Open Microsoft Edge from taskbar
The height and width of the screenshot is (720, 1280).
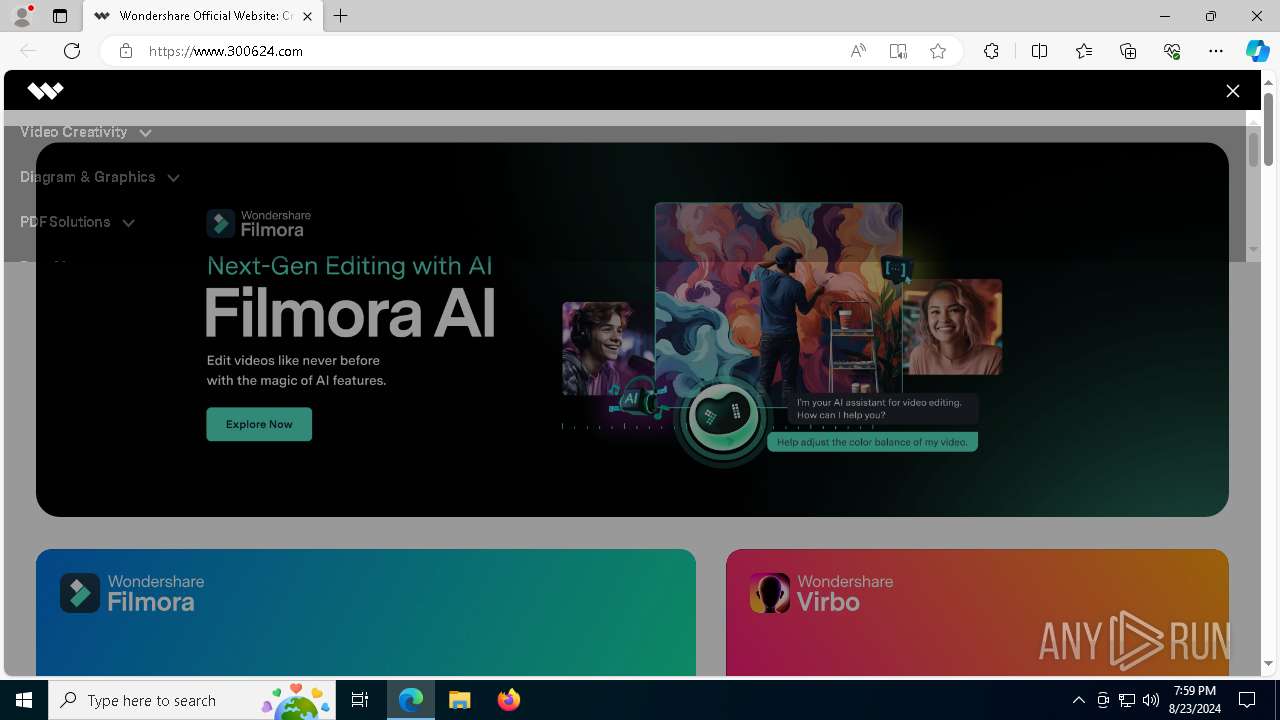tap(411, 700)
